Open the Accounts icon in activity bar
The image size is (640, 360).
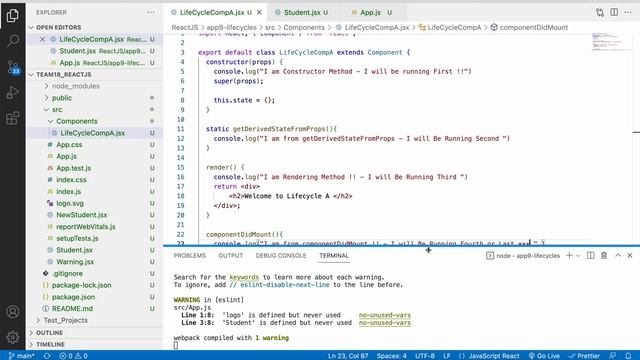click(x=13, y=311)
